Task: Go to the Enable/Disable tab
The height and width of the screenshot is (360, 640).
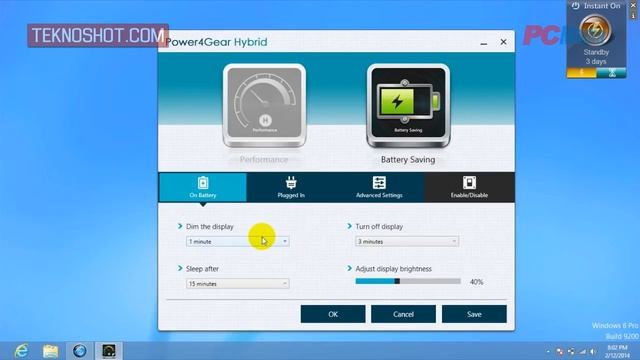Action: tap(469, 187)
